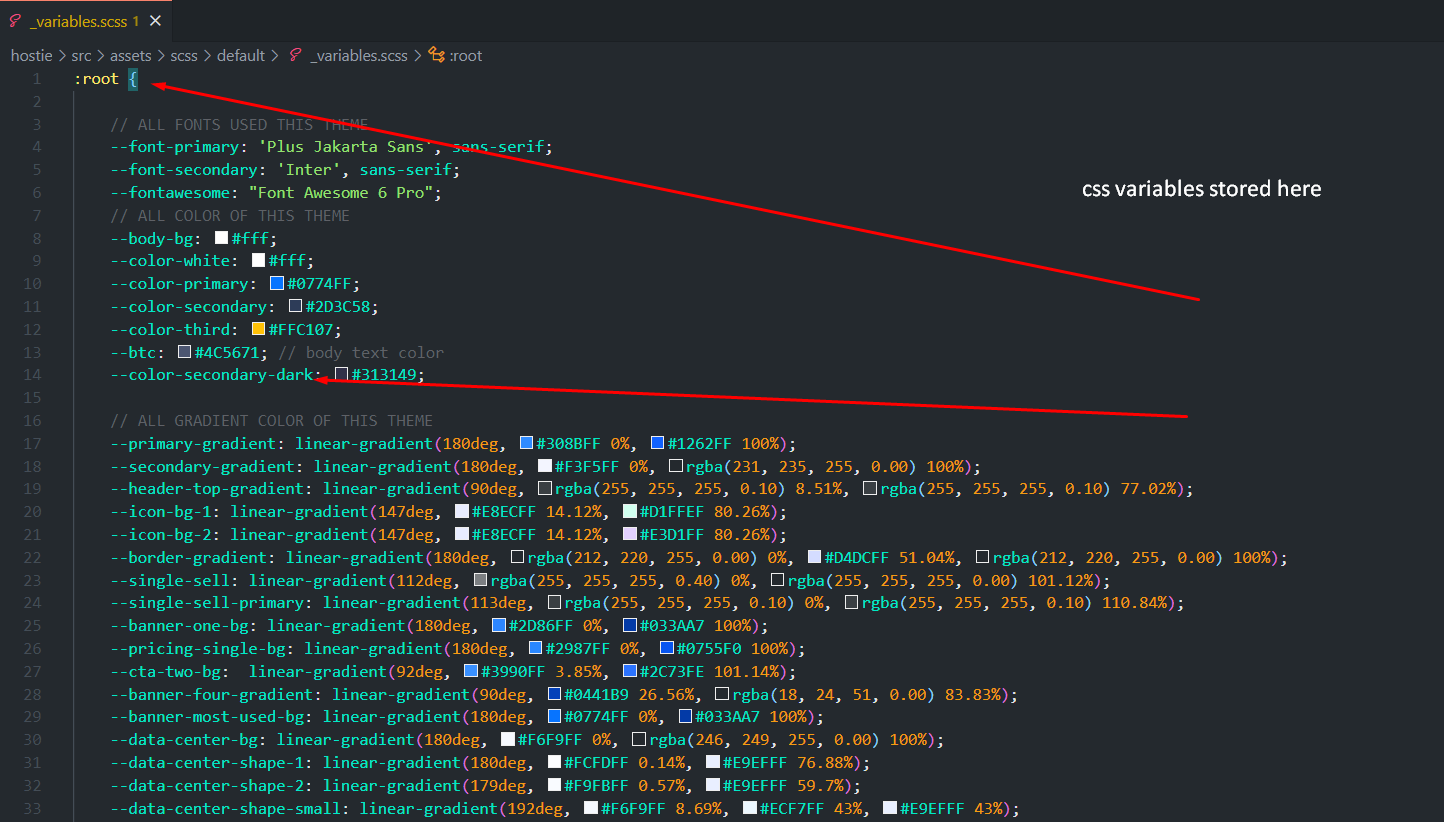Open the #F3F5FF color swatch
The image size is (1444, 822).
[x=545, y=466]
